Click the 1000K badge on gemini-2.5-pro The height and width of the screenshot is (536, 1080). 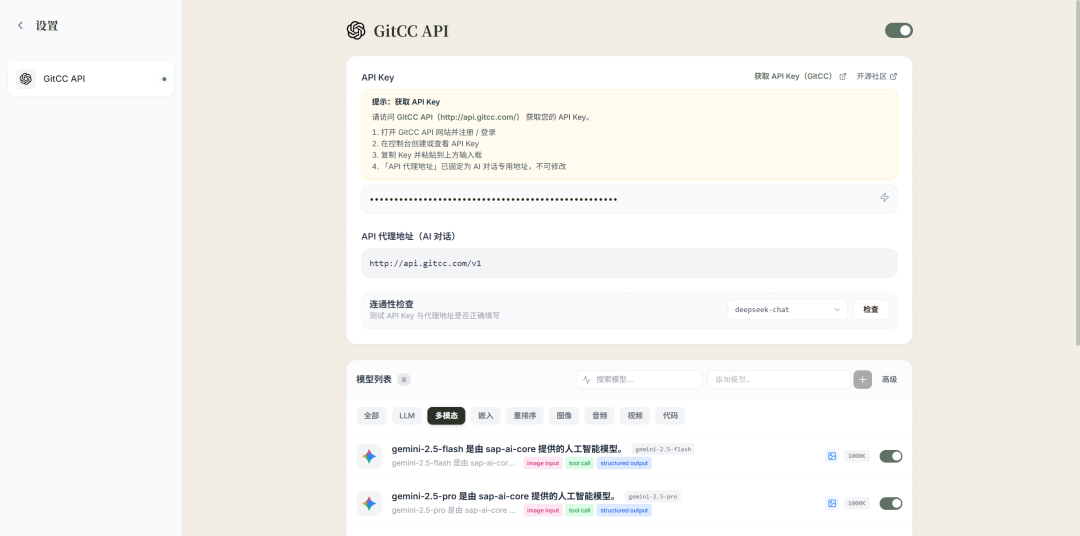click(857, 504)
